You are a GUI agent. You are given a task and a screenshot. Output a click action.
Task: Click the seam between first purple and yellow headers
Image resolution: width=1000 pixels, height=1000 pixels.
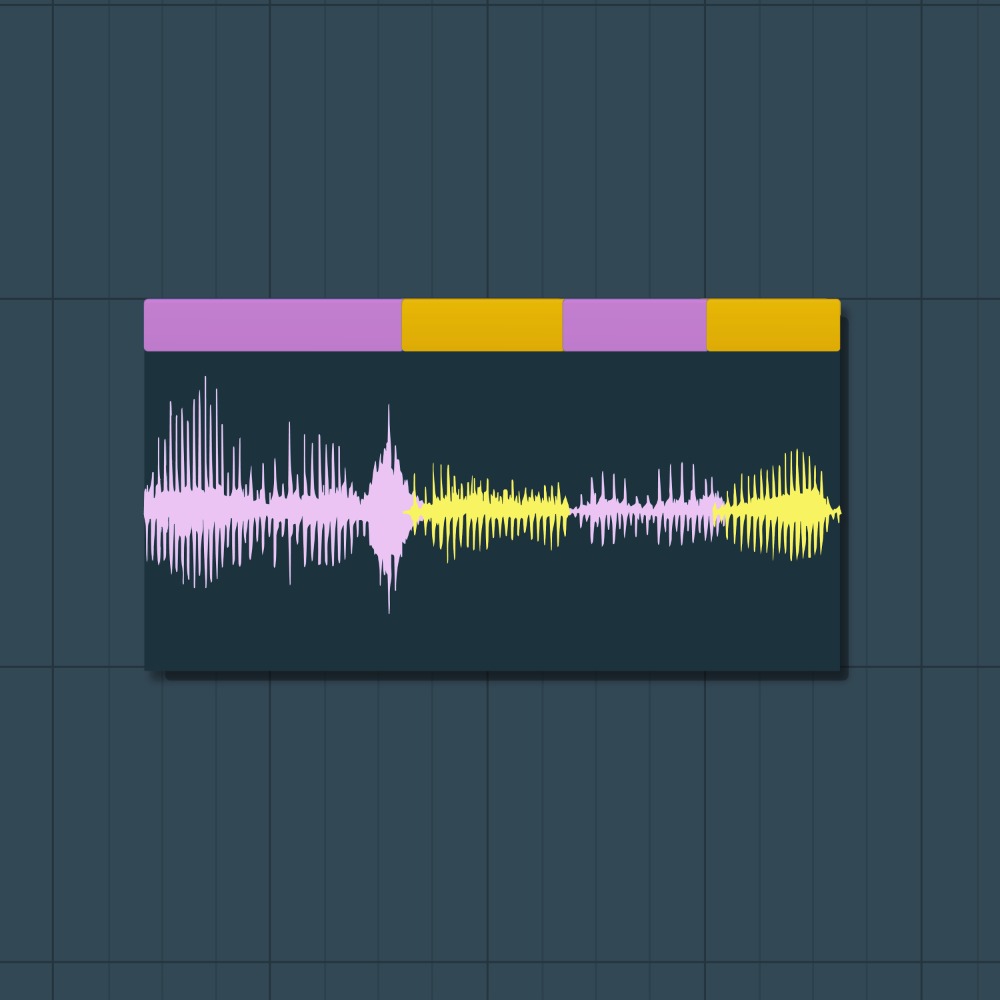pyautogui.click(x=402, y=325)
